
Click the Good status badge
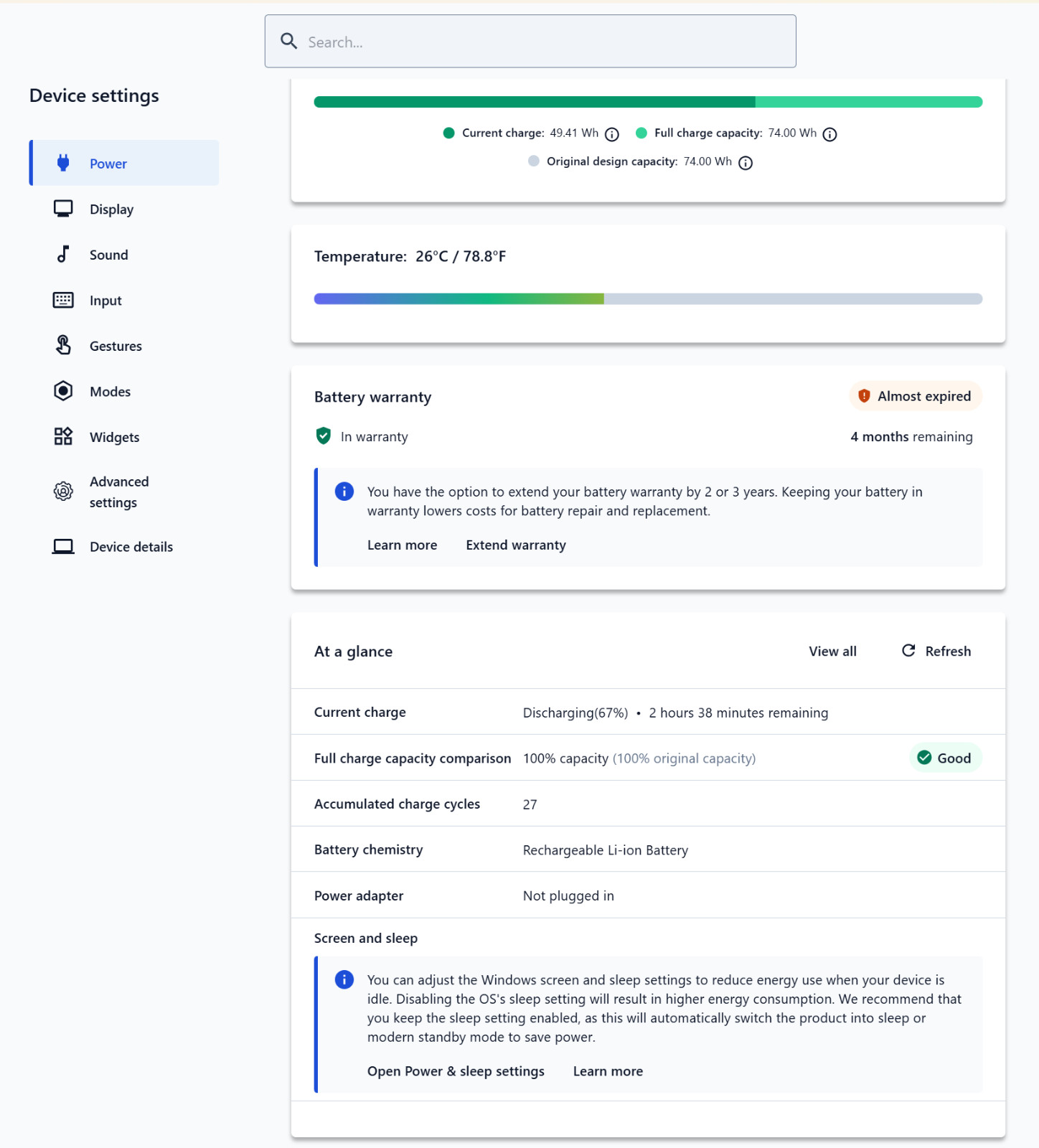pos(945,758)
